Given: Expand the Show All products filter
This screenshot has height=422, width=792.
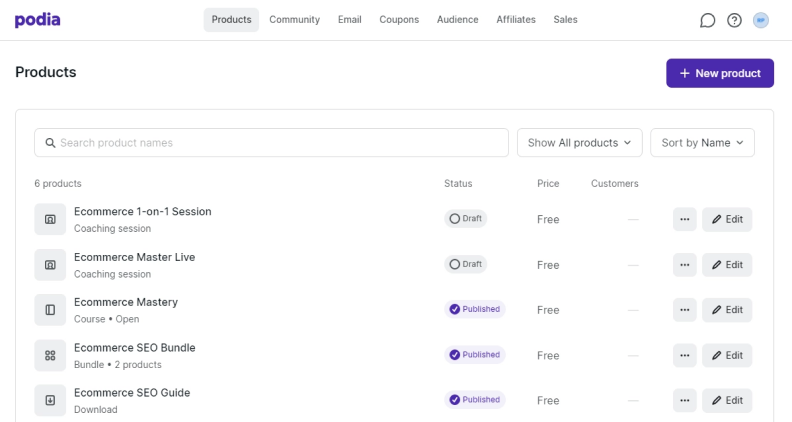Looking at the screenshot, I should 579,143.
